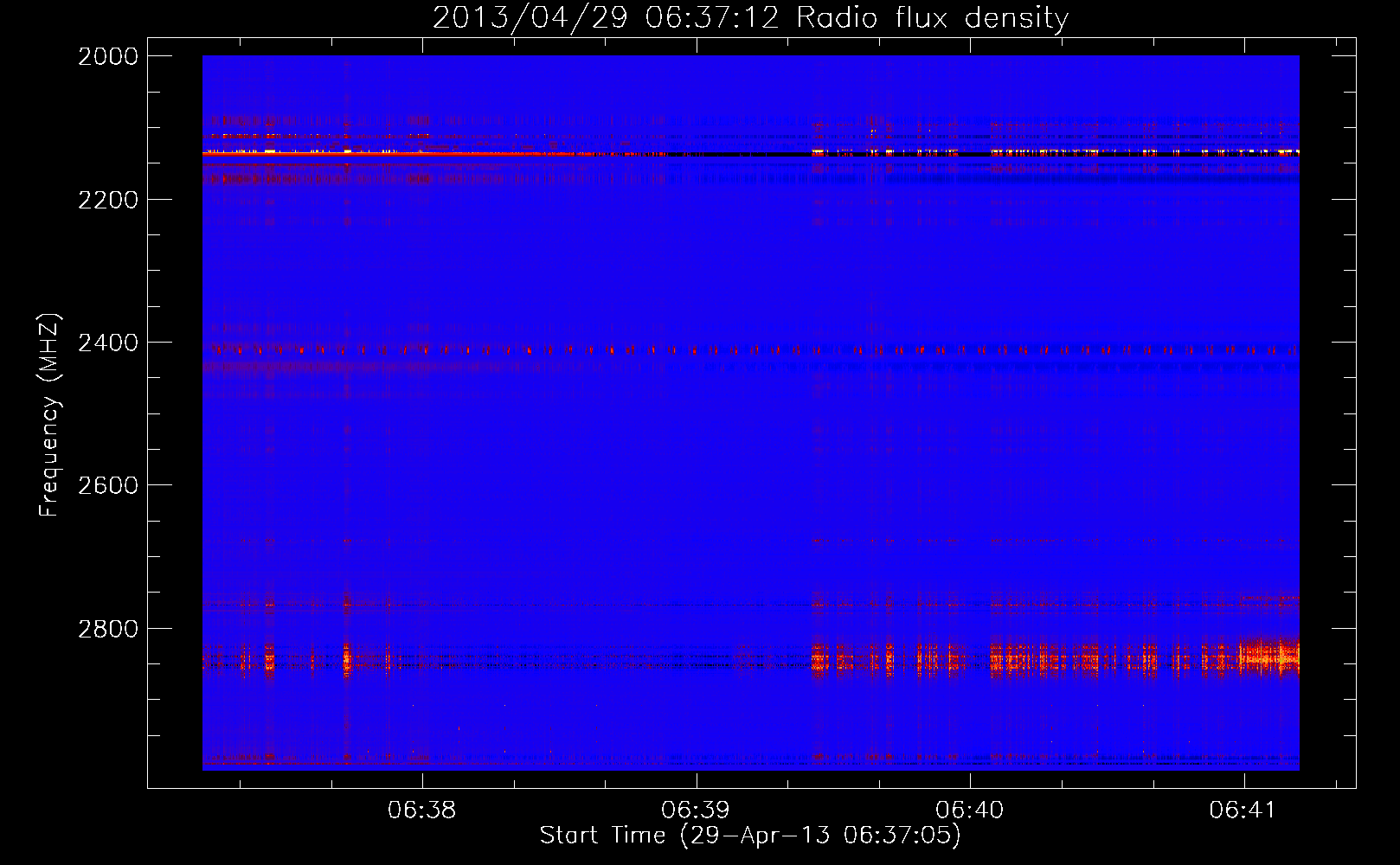The width and height of the screenshot is (1400, 865).
Task: Click the 06:40 time axis label
Action: click(970, 811)
